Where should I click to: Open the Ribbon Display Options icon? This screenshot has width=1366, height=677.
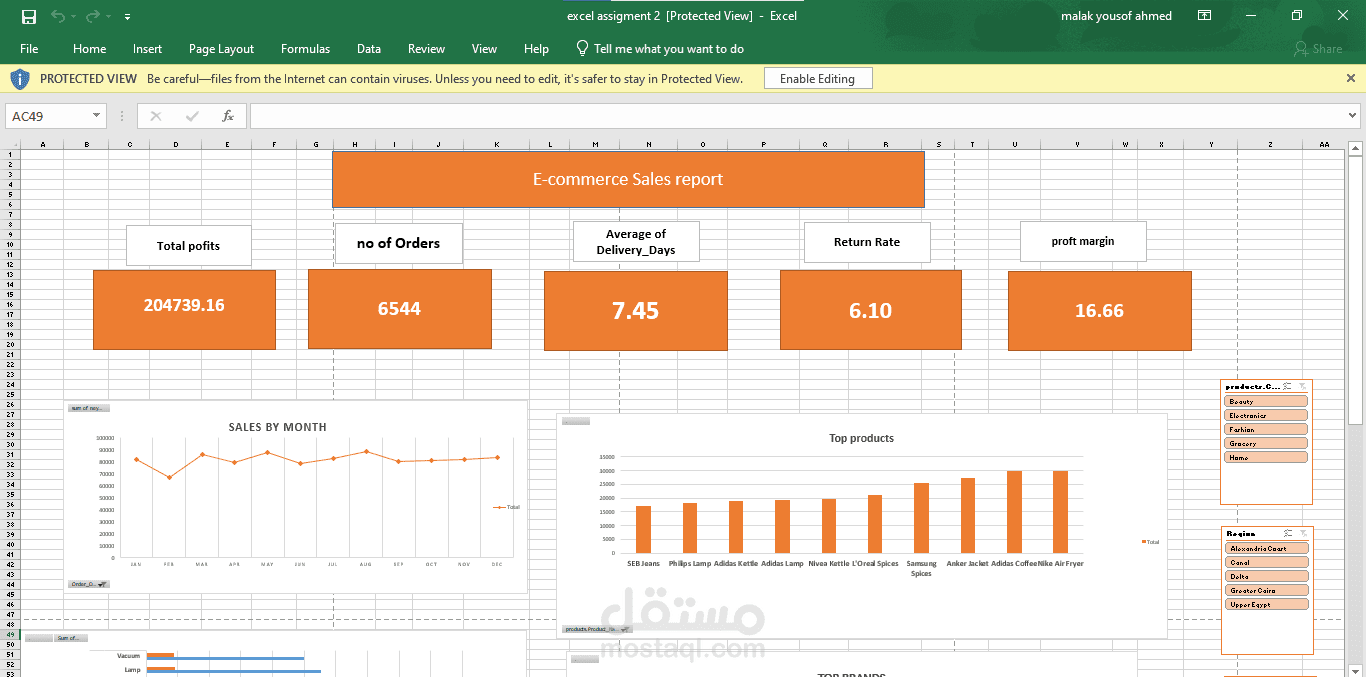tap(1204, 16)
